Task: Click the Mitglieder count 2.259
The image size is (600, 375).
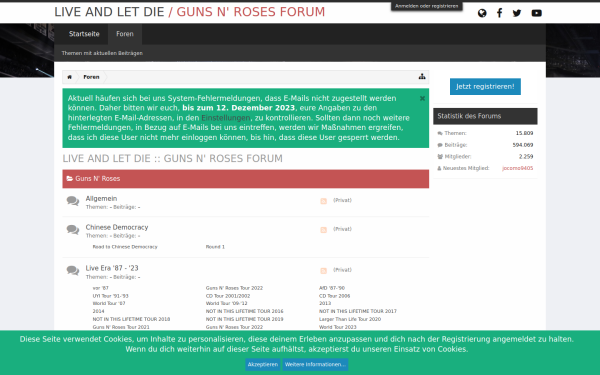Action: [x=526, y=157]
